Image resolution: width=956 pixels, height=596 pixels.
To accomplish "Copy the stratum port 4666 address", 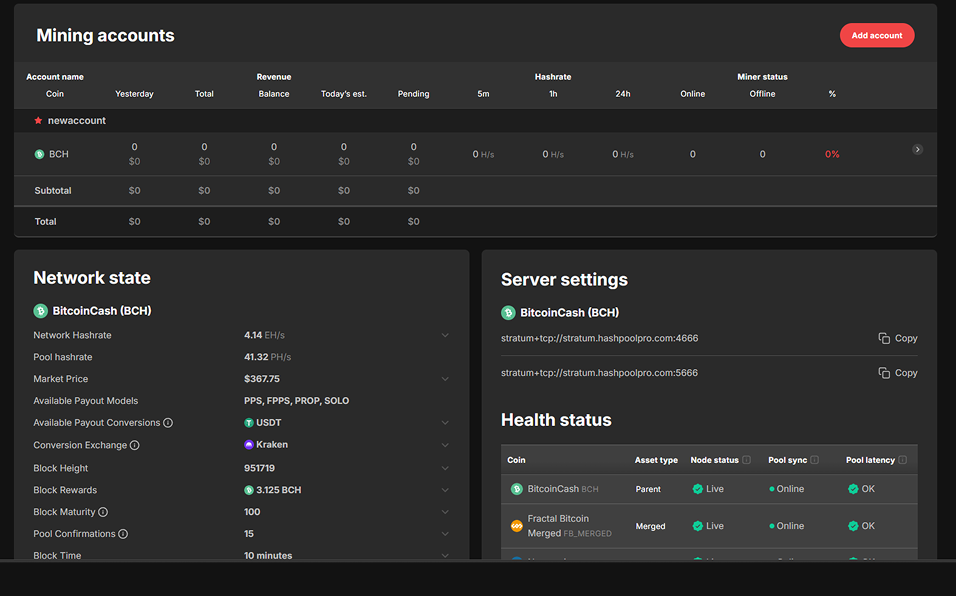I will coord(897,338).
